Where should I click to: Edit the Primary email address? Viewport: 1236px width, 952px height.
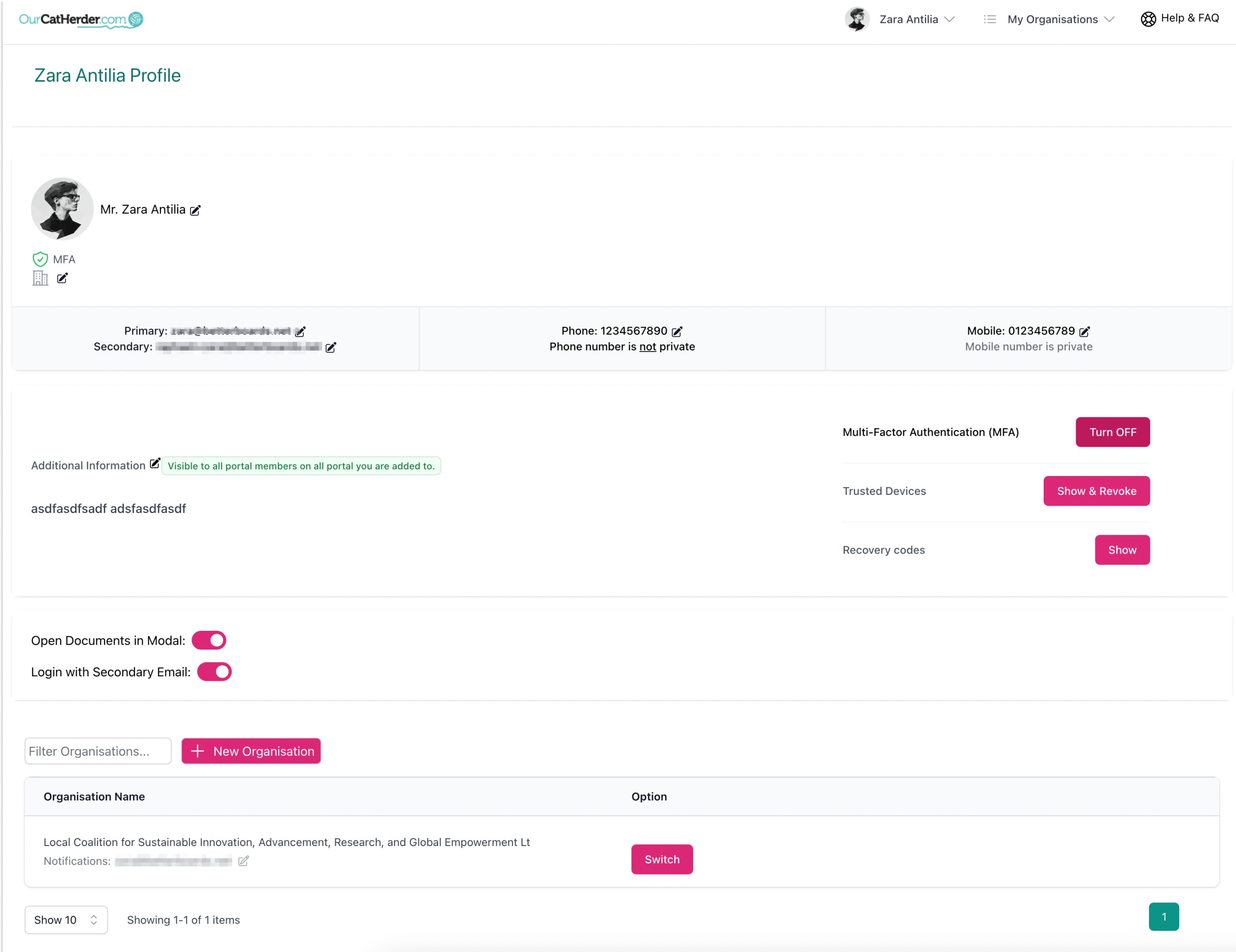click(300, 331)
